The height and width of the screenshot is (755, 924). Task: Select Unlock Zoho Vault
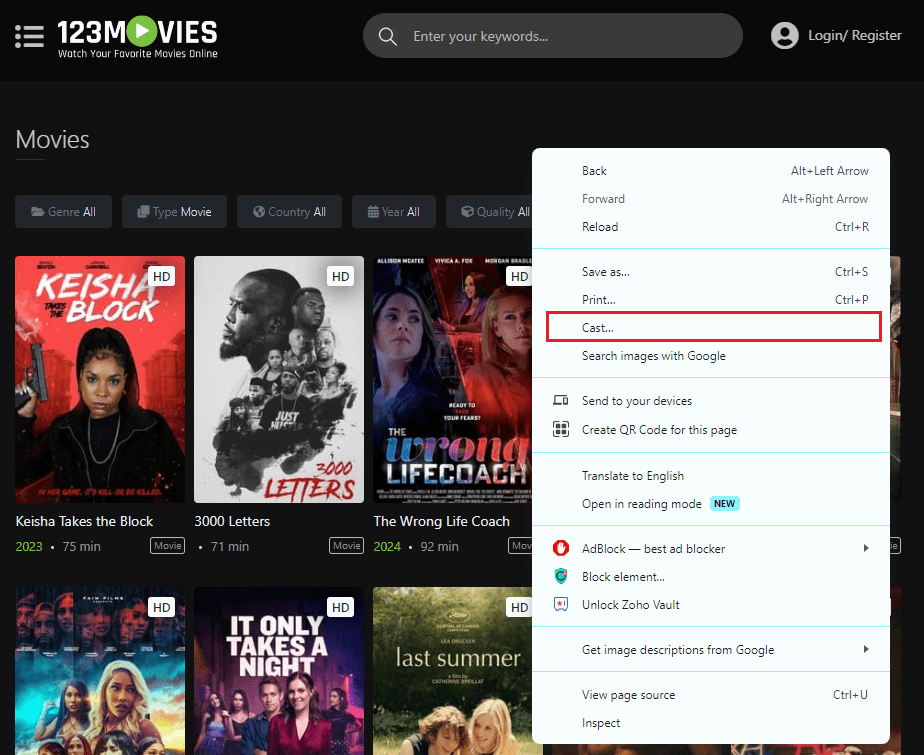pyautogui.click(x=711, y=605)
